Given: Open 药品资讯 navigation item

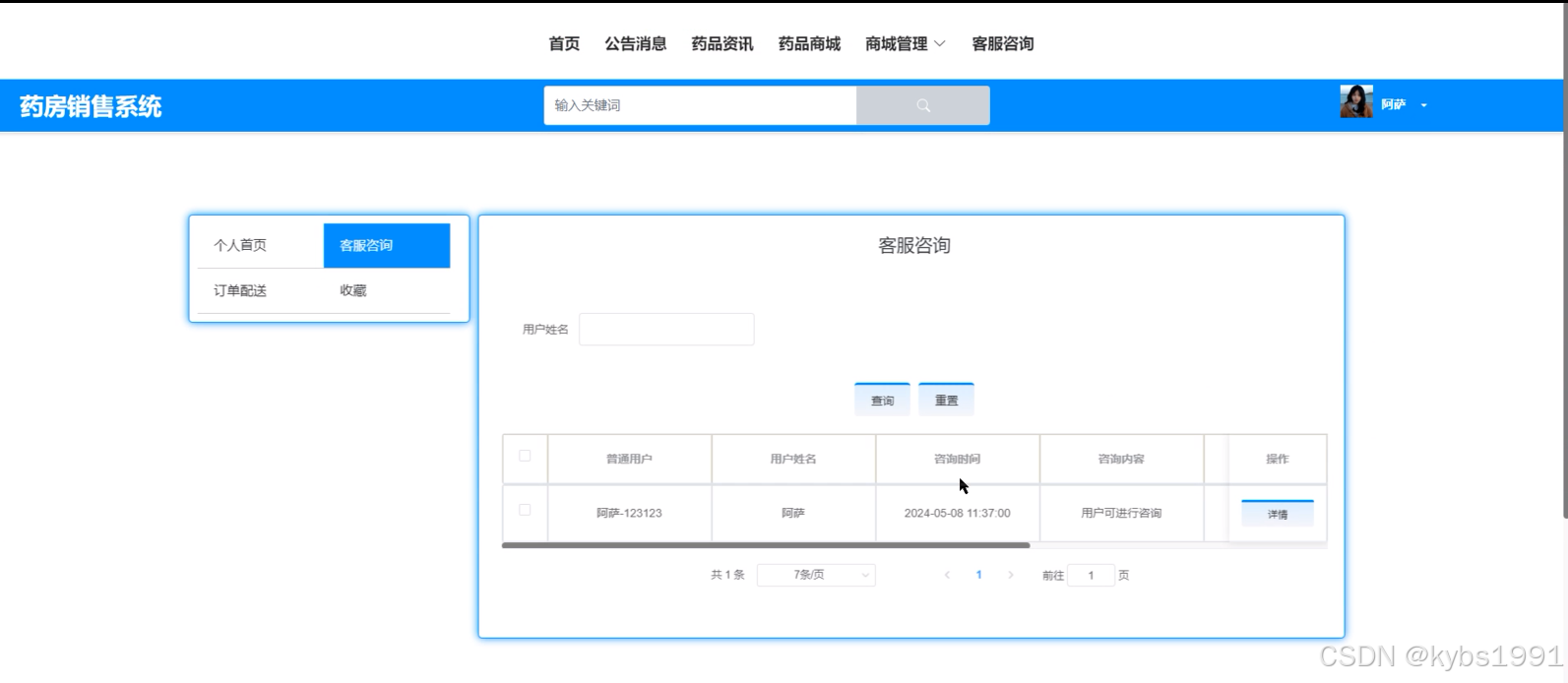Looking at the screenshot, I should (722, 43).
